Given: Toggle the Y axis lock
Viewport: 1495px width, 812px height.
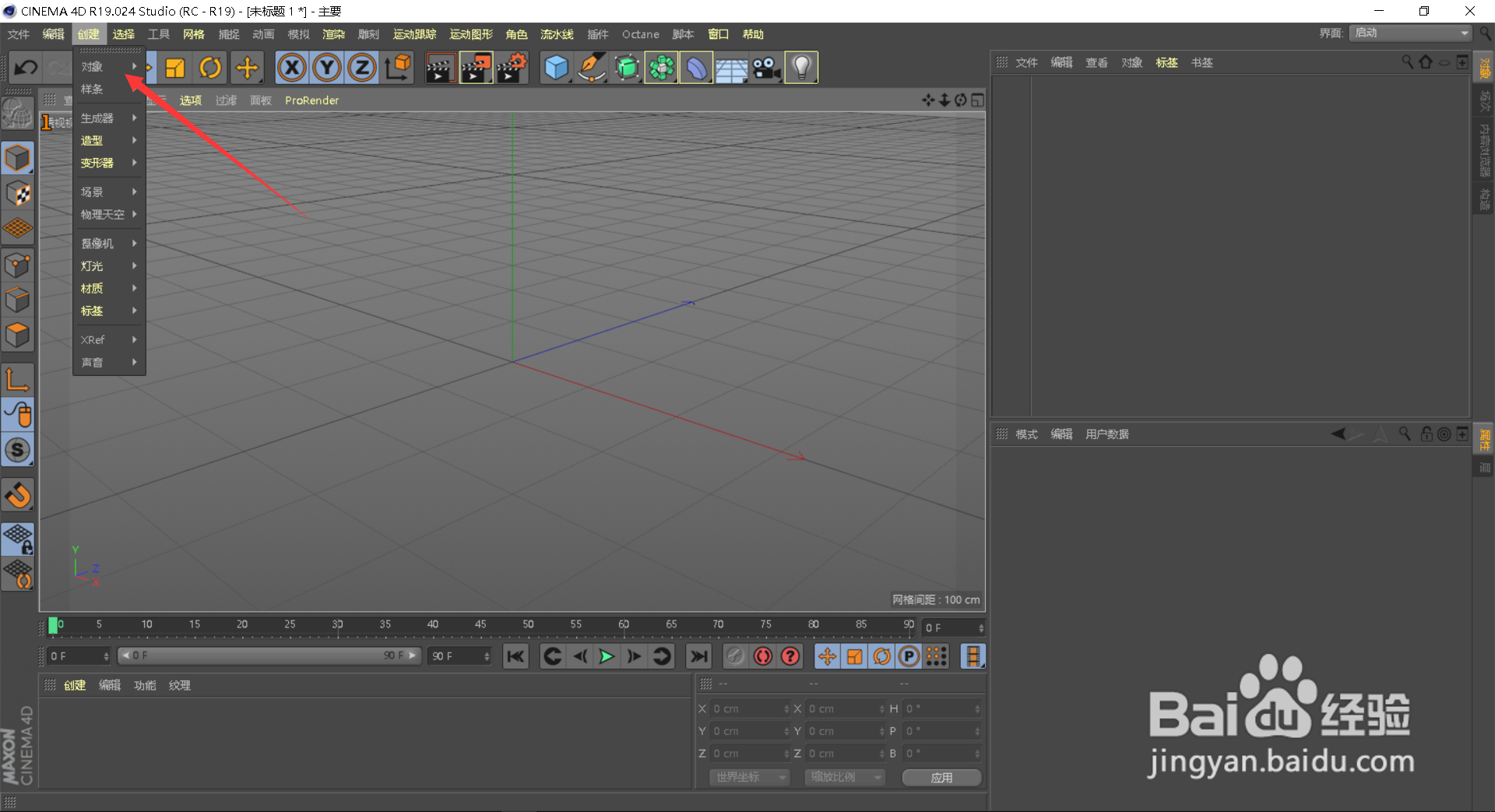Looking at the screenshot, I should pos(327,68).
